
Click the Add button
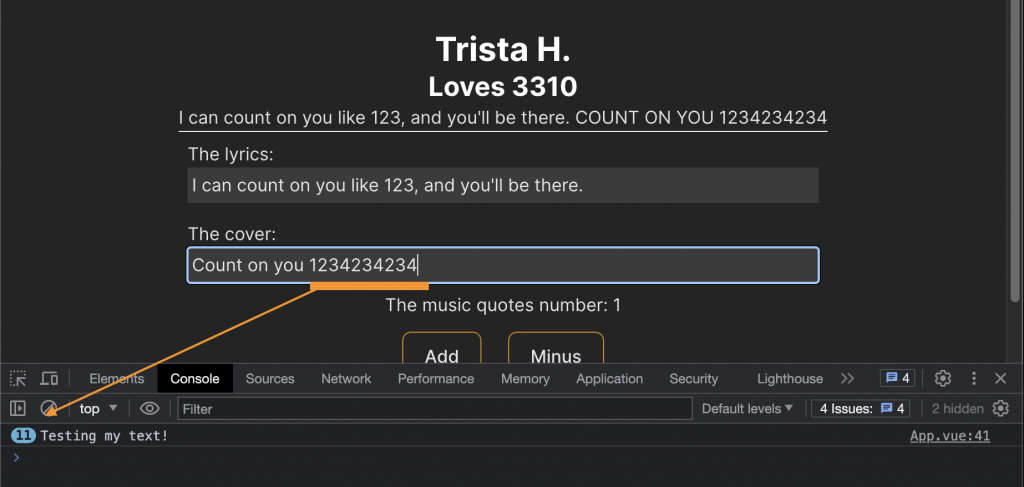[442, 354]
